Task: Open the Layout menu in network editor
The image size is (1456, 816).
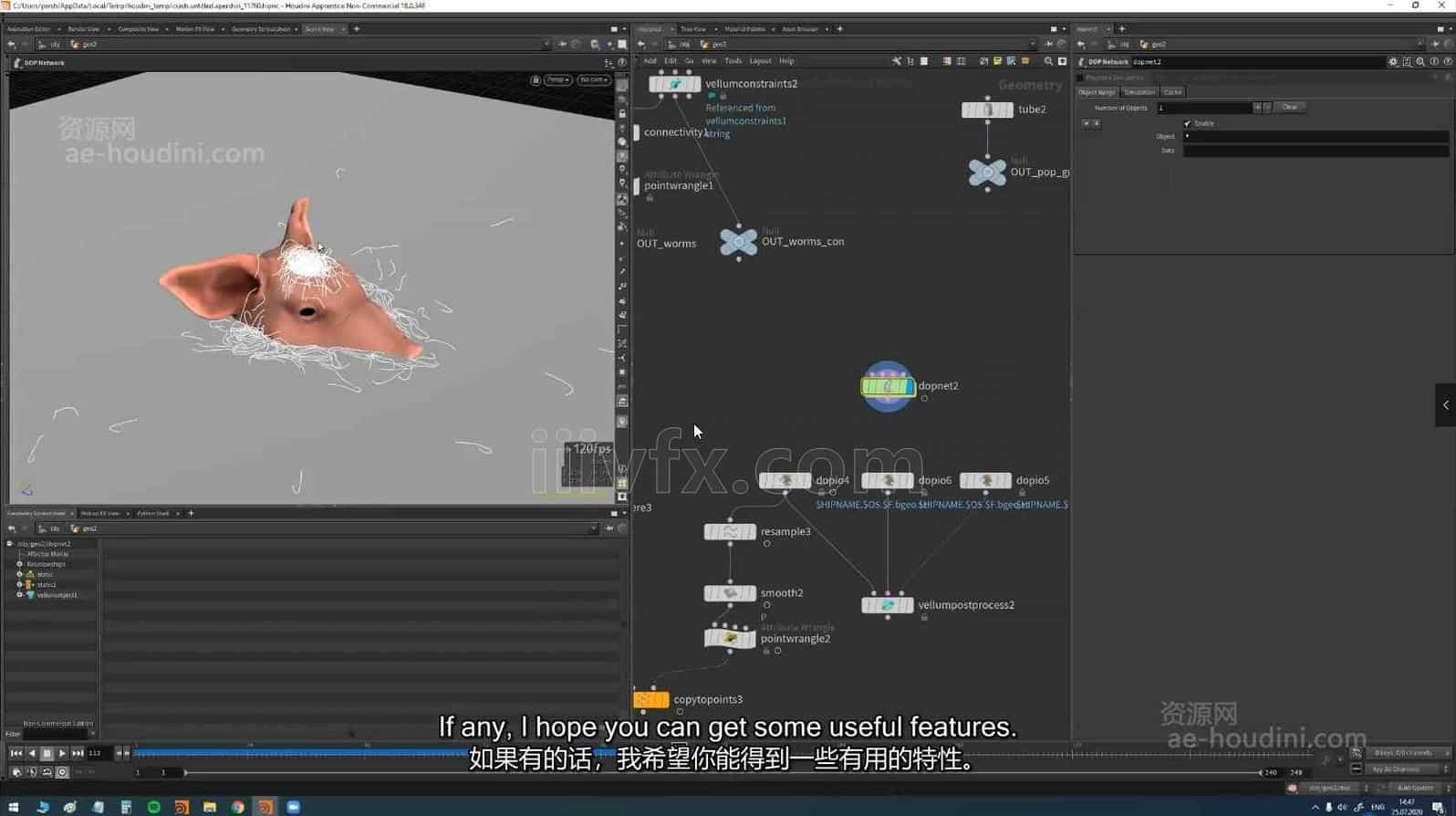Action: [x=760, y=61]
